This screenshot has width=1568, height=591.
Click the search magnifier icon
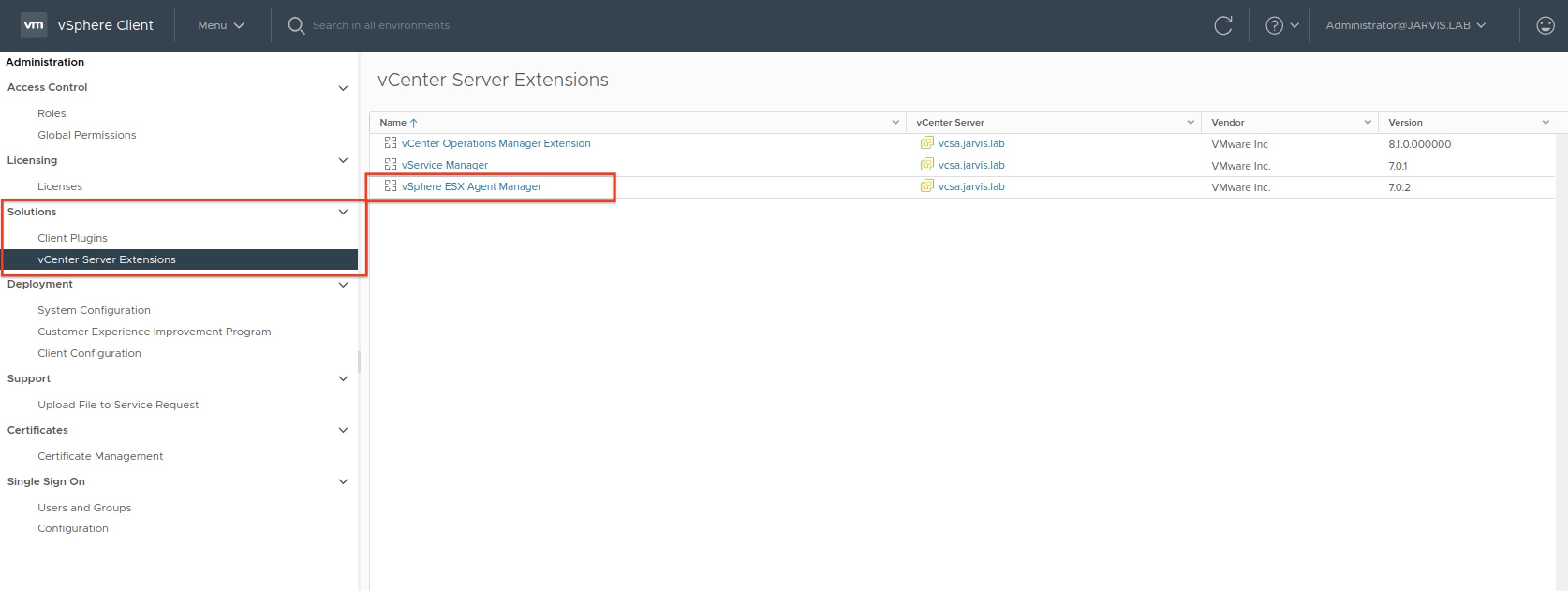(296, 26)
